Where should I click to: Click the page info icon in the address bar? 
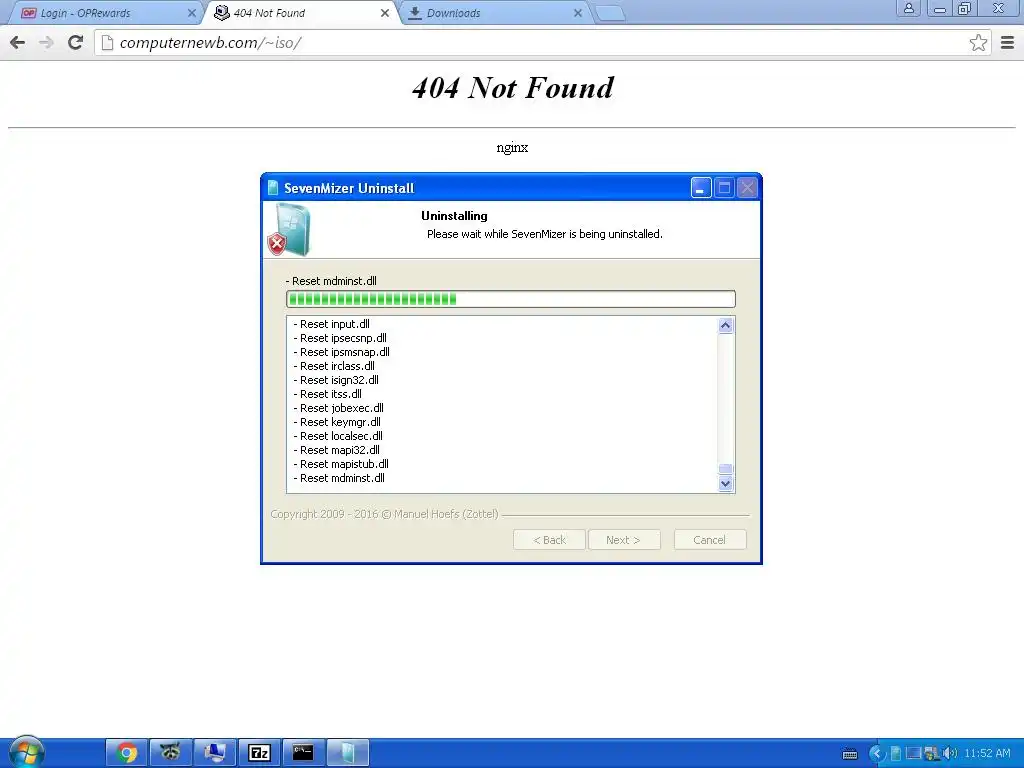tap(108, 42)
